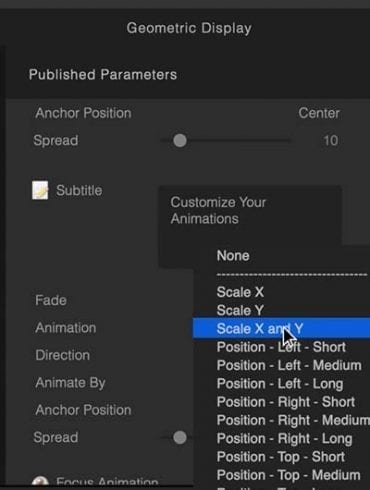370x490 pixels.
Task: Choose Position - Left - Medium
Action: point(289,365)
